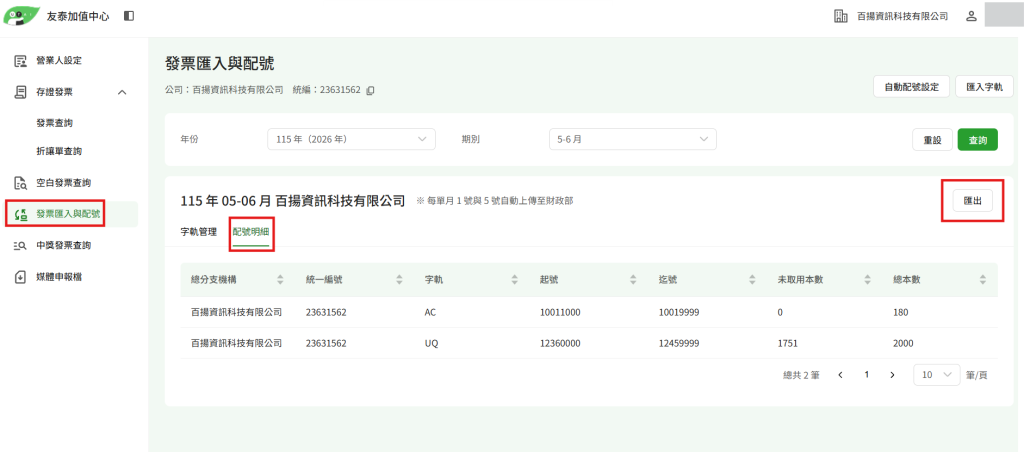Sort the table by the 總本數 column
This screenshot has width=1024, height=452.
point(983,280)
